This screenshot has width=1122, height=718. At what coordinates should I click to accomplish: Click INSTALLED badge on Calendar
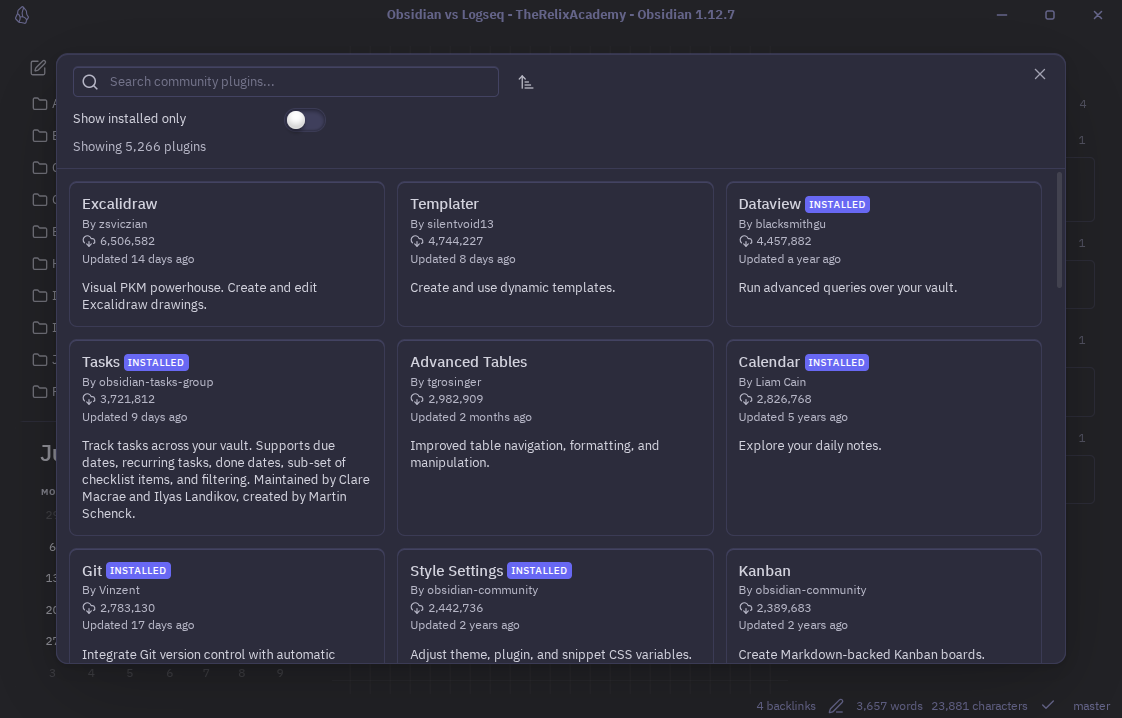836,363
